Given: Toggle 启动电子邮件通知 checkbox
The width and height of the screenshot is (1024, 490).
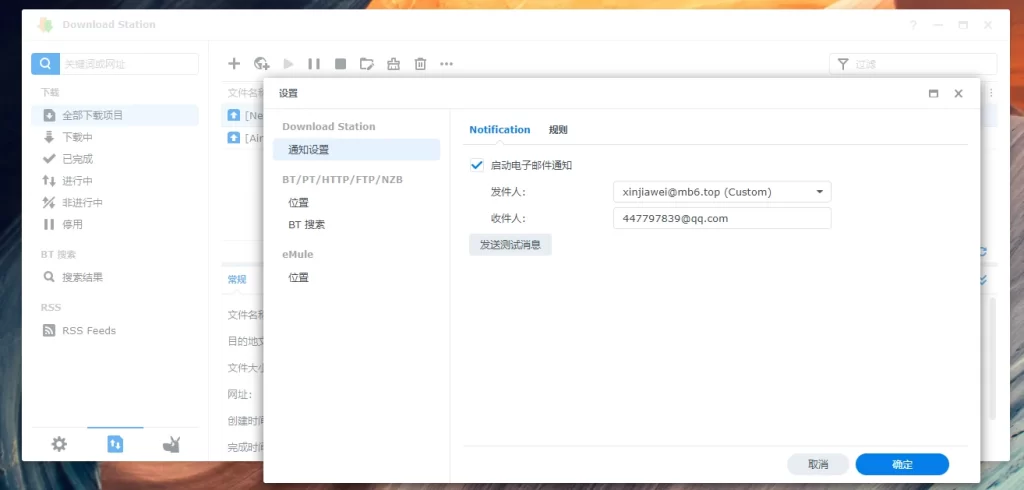Looking at the screenshot, I should (x=477, y=165).
